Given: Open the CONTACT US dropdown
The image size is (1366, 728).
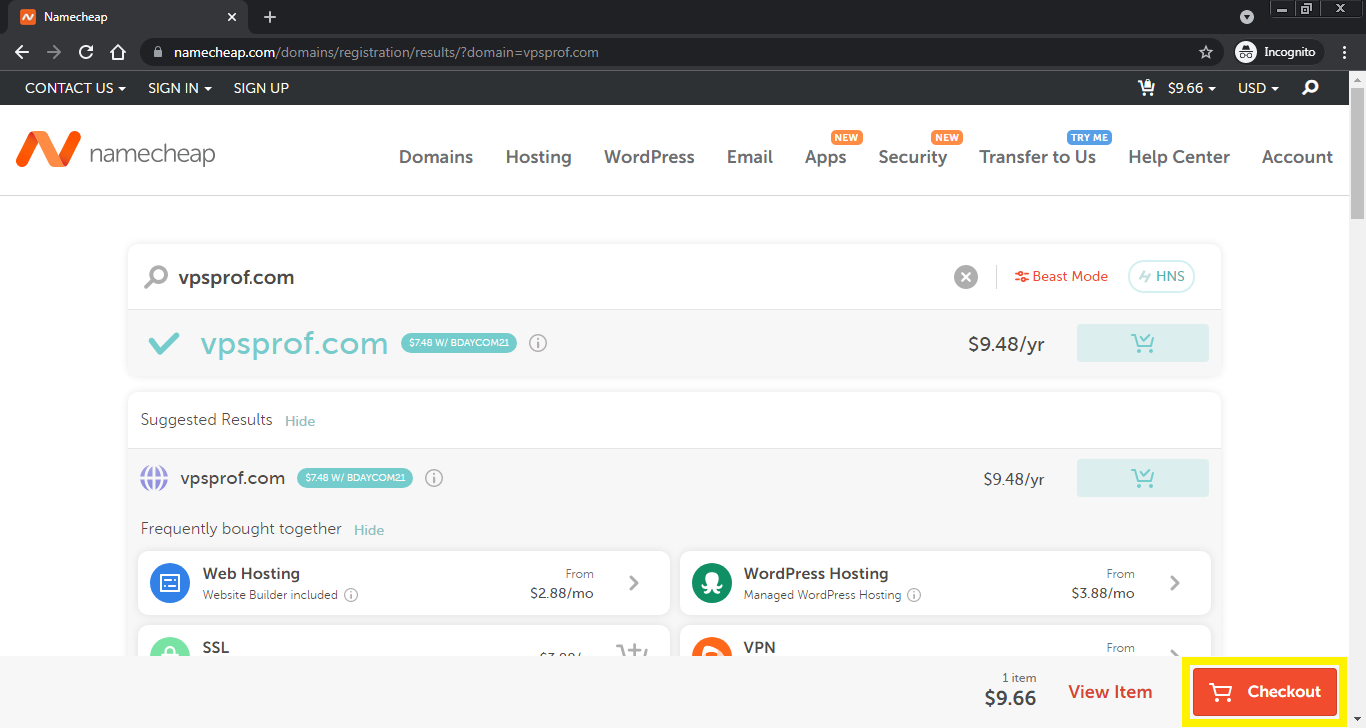Looking at the screenshot, I should click(x=75, y=88).
